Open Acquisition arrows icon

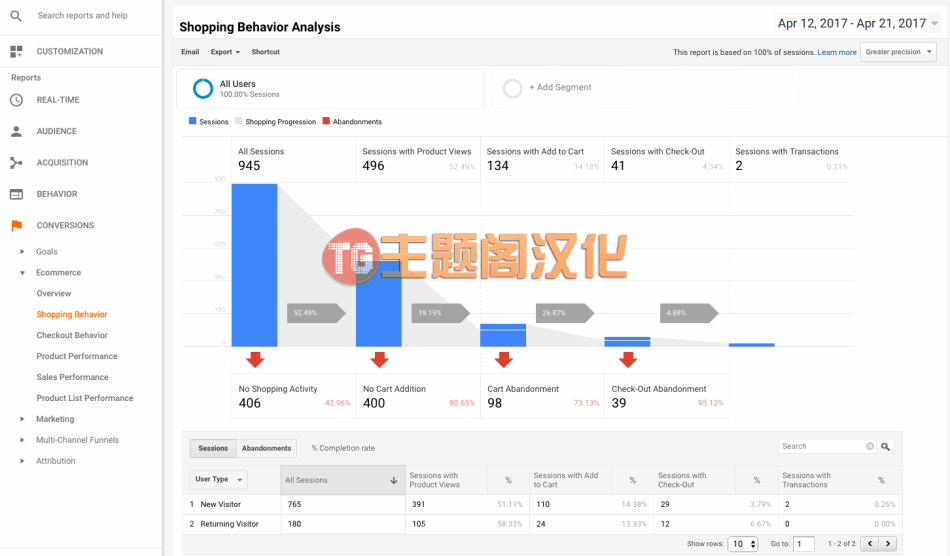tap(16, 162)
